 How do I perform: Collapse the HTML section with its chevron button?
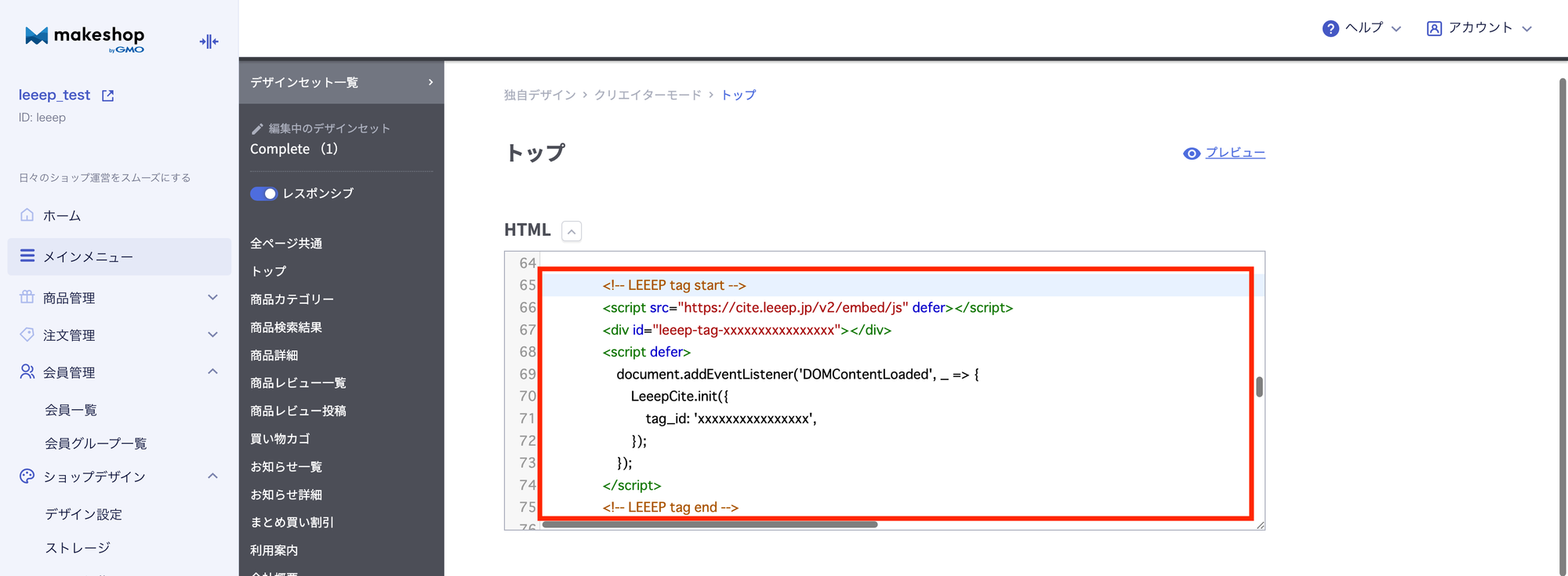coord(572,231)
